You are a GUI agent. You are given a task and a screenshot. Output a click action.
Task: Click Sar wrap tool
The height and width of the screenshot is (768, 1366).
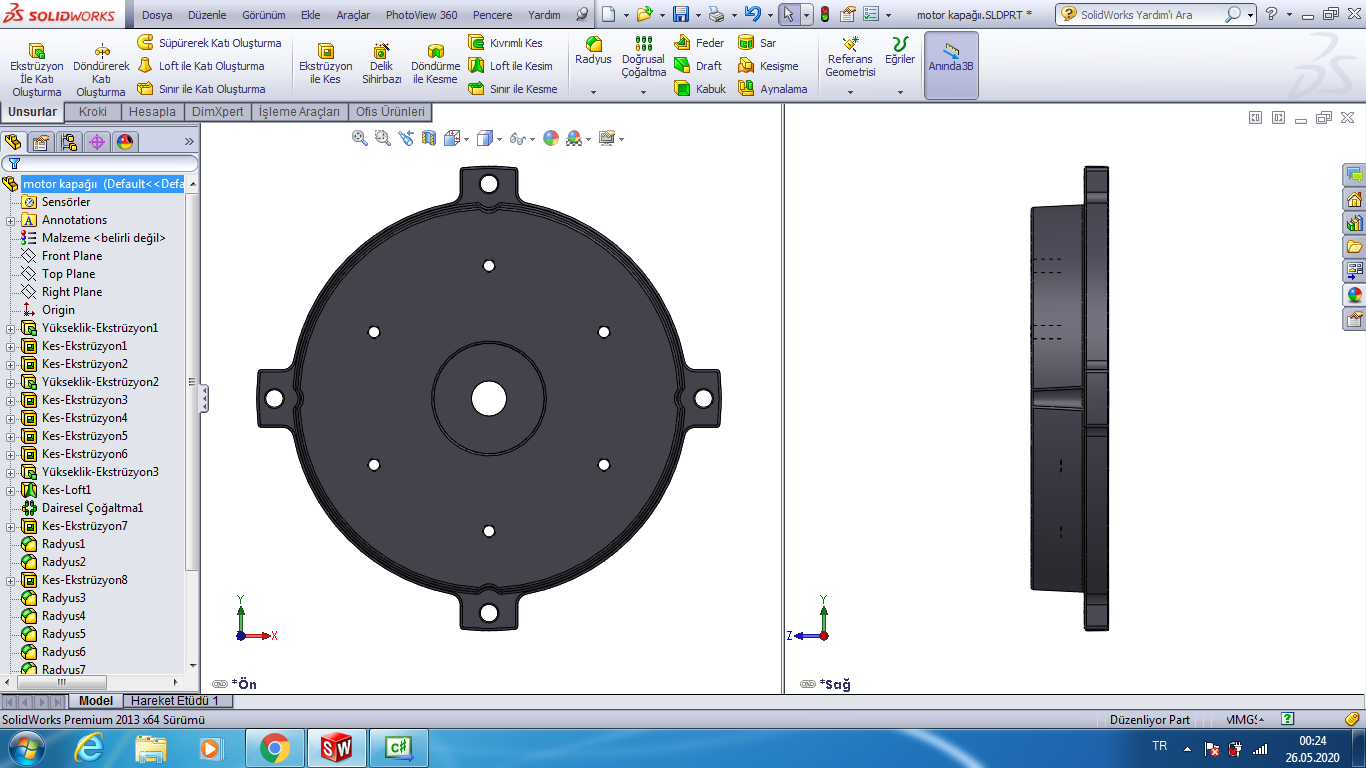[757, 43]
